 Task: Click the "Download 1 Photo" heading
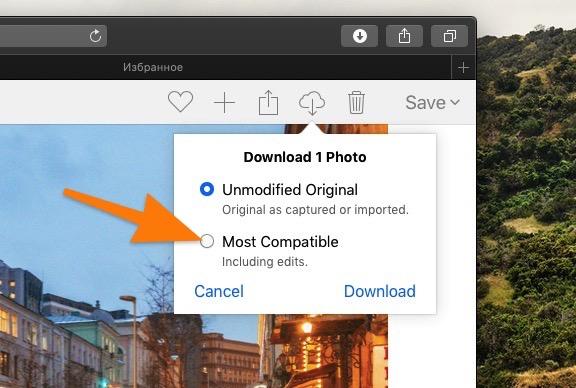(305, 157)
